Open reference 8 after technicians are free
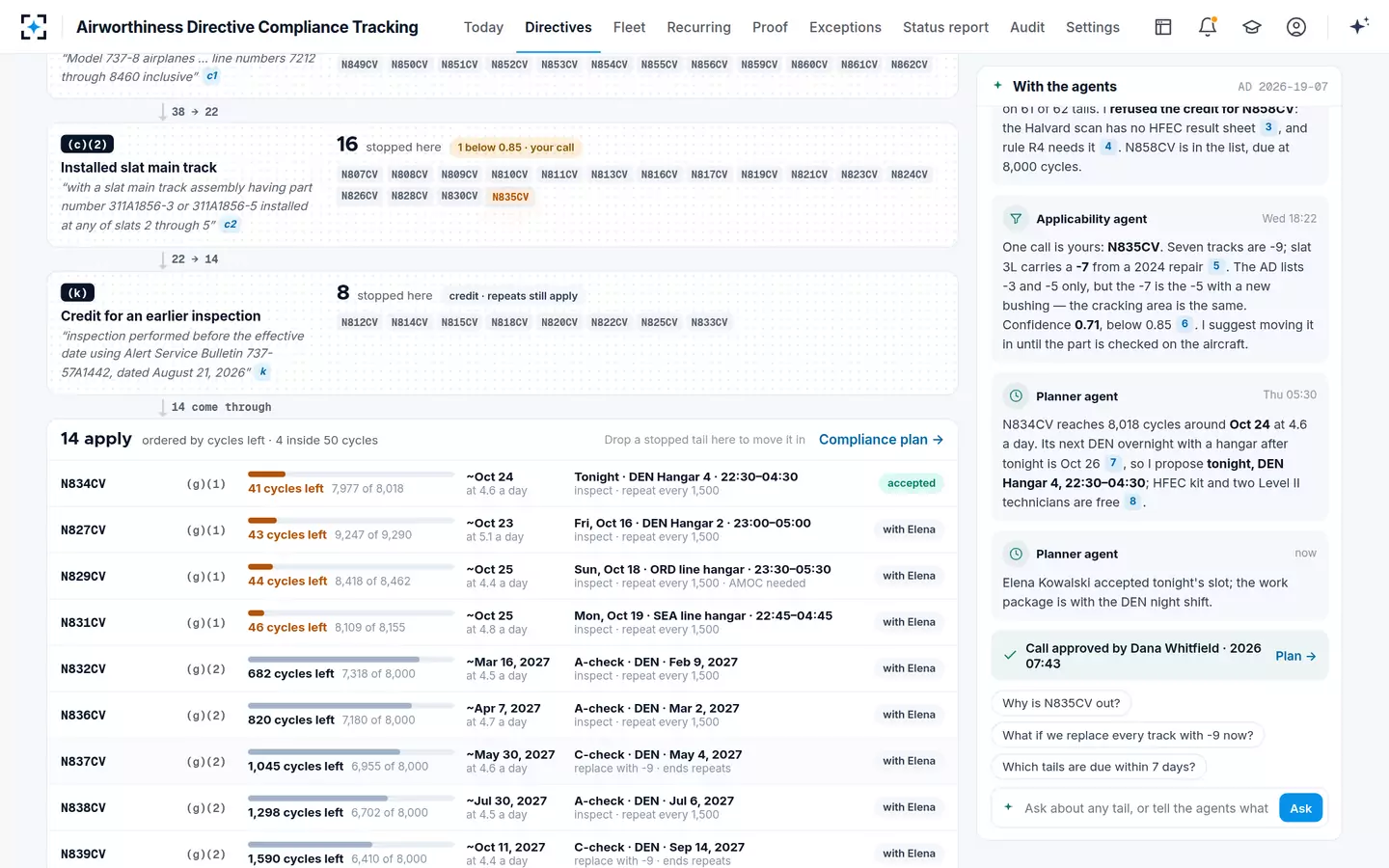 pos(1132,502)
